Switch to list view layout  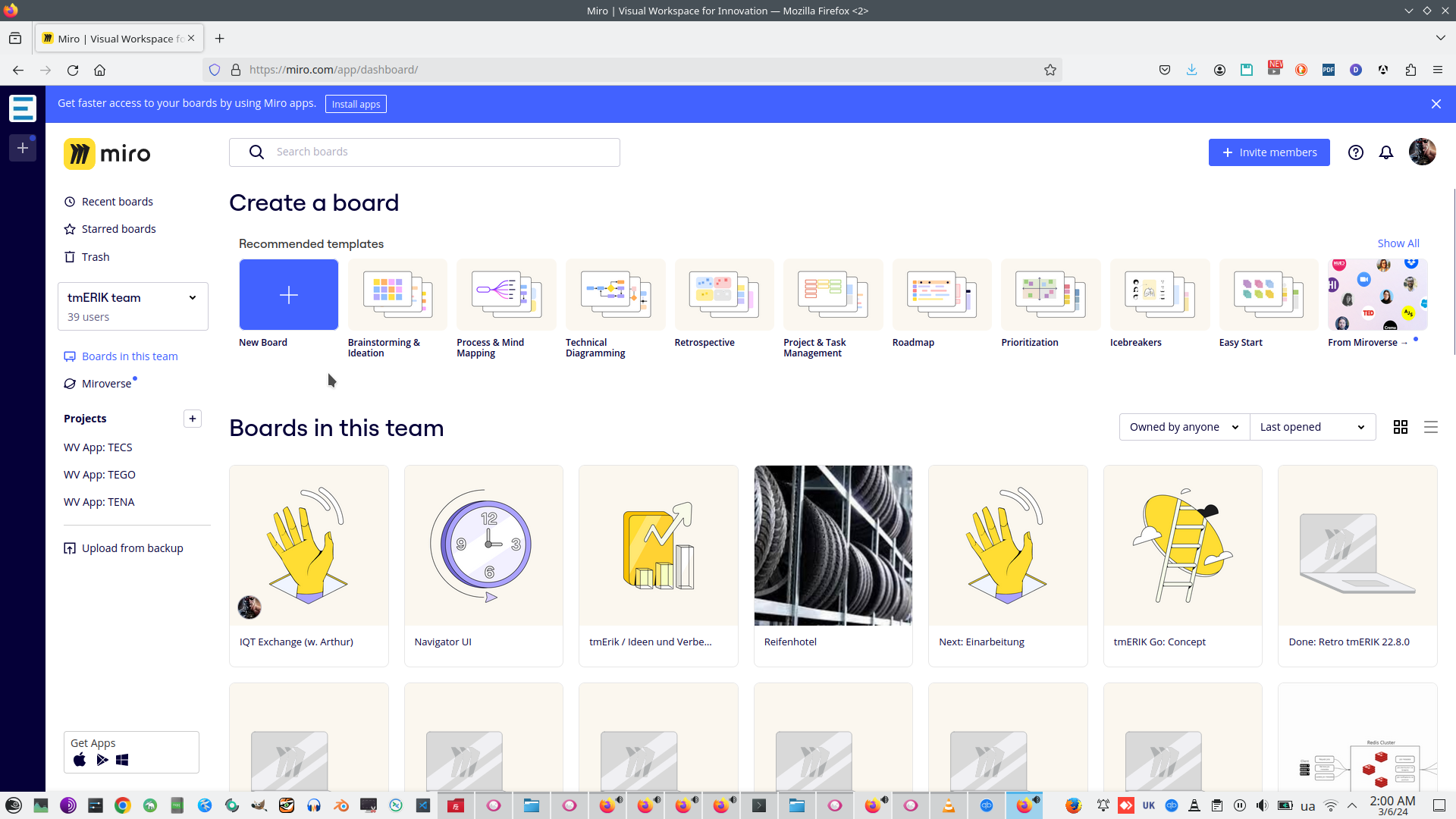click(x=1430, y=427)
